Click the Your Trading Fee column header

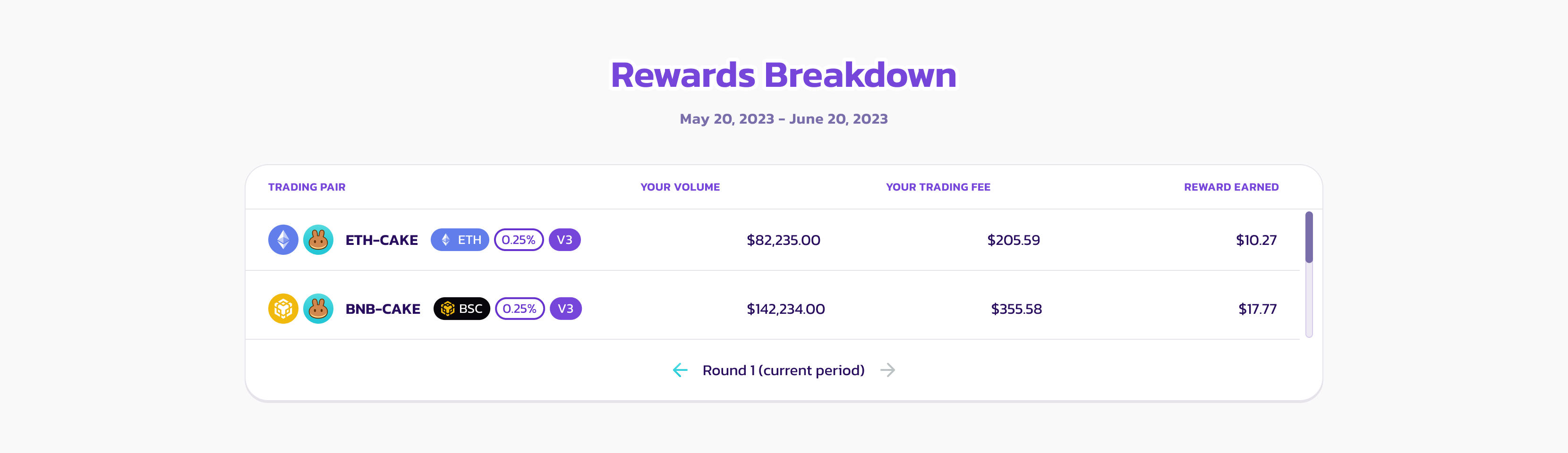938,187
